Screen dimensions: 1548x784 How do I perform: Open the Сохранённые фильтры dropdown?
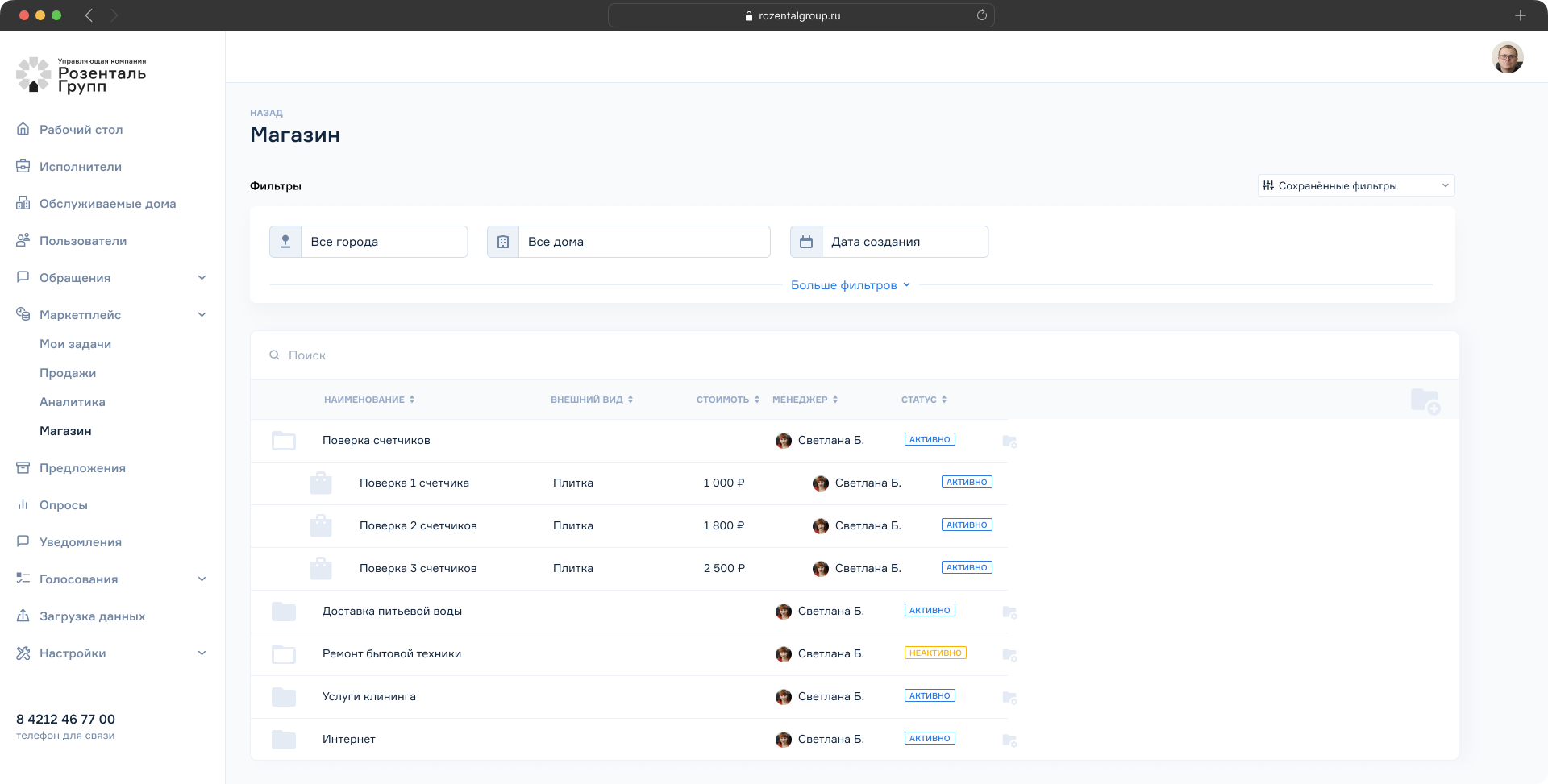1356,185
